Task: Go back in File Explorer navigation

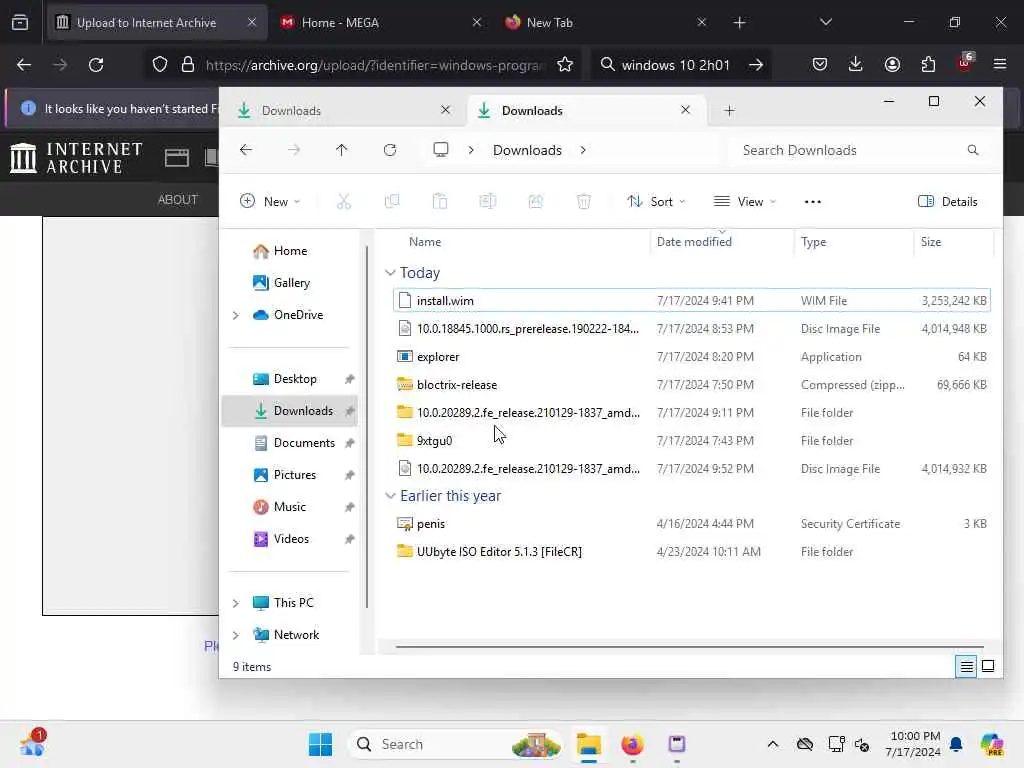Action: (x=246, y=150)
